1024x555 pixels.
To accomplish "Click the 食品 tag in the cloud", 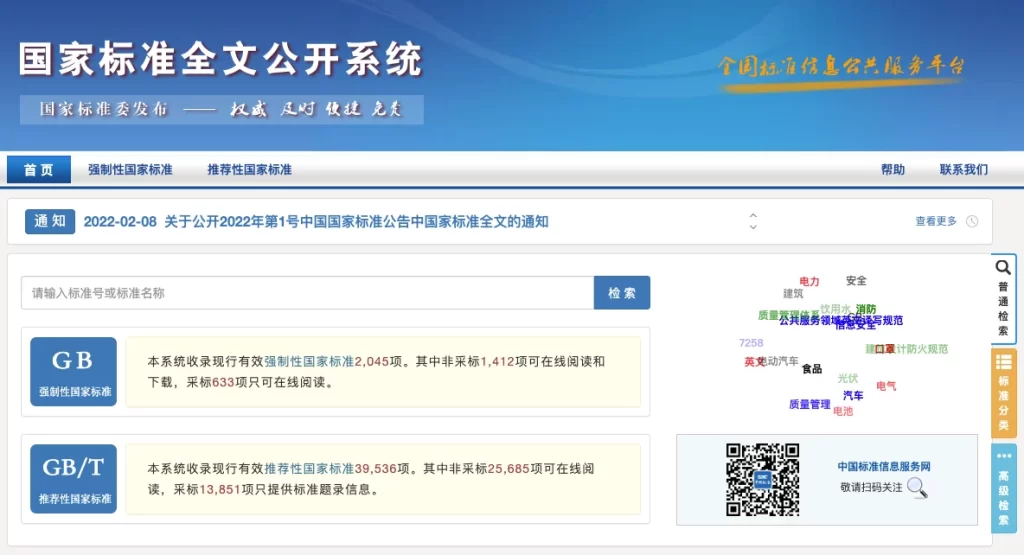I will [812, 369].
